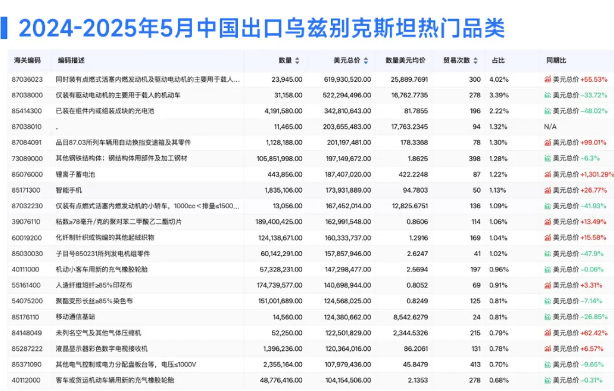
Task: Click the page title 2024-2025年5月中国出口乌兹别克斯坦热门品类
Action: pos(262,28)
